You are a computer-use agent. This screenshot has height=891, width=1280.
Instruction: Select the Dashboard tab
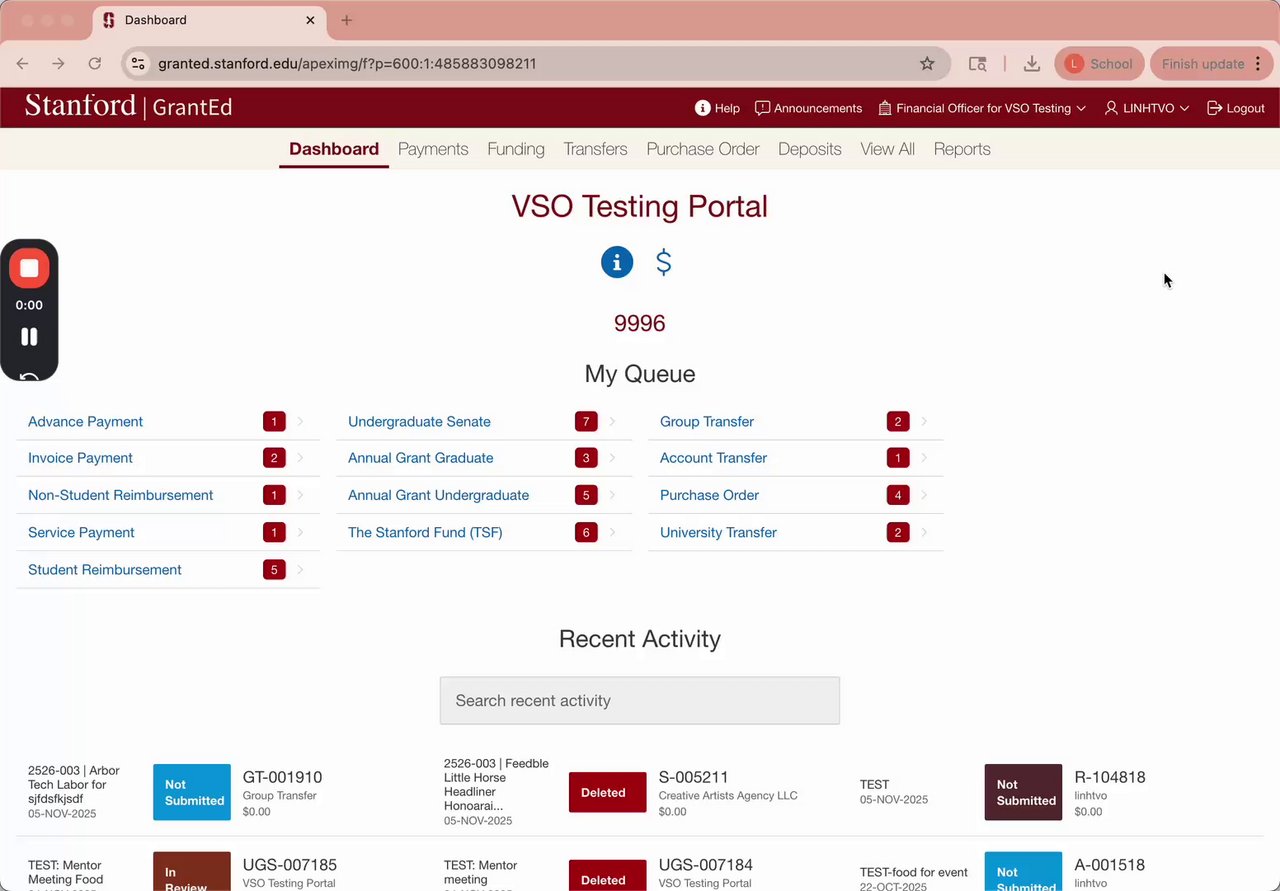click(x=334, y=149)
